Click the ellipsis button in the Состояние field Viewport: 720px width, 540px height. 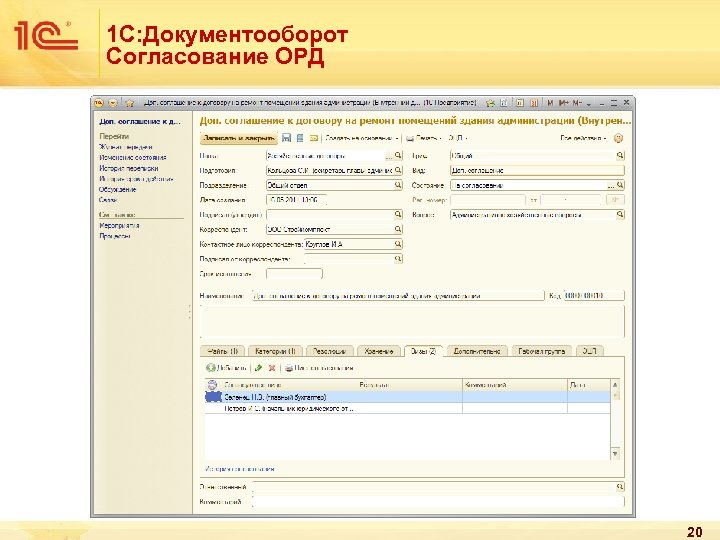point(611,185)
